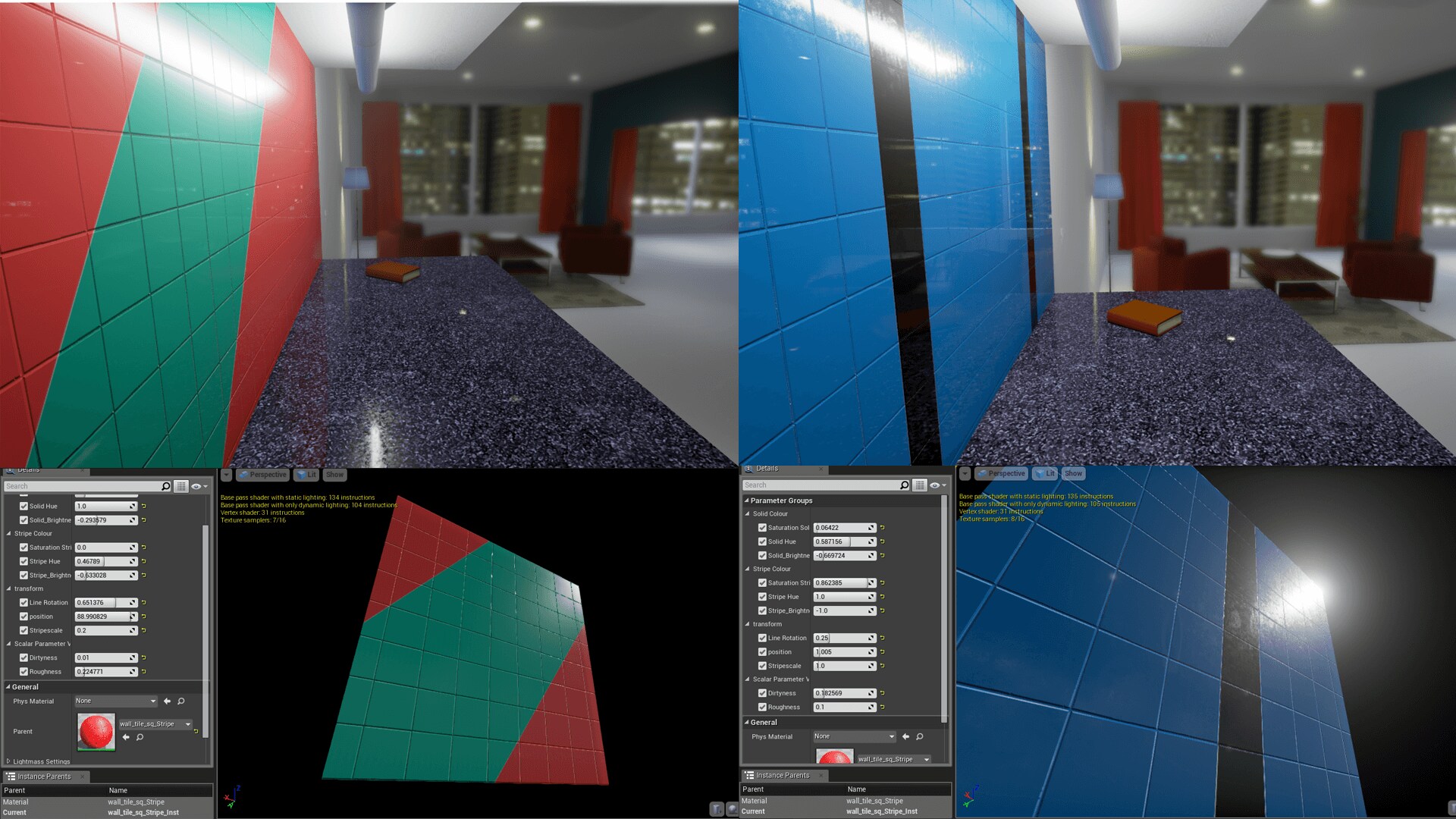
Task: Open the Perspective menu in the blue tile preview
Action: 1001,473
